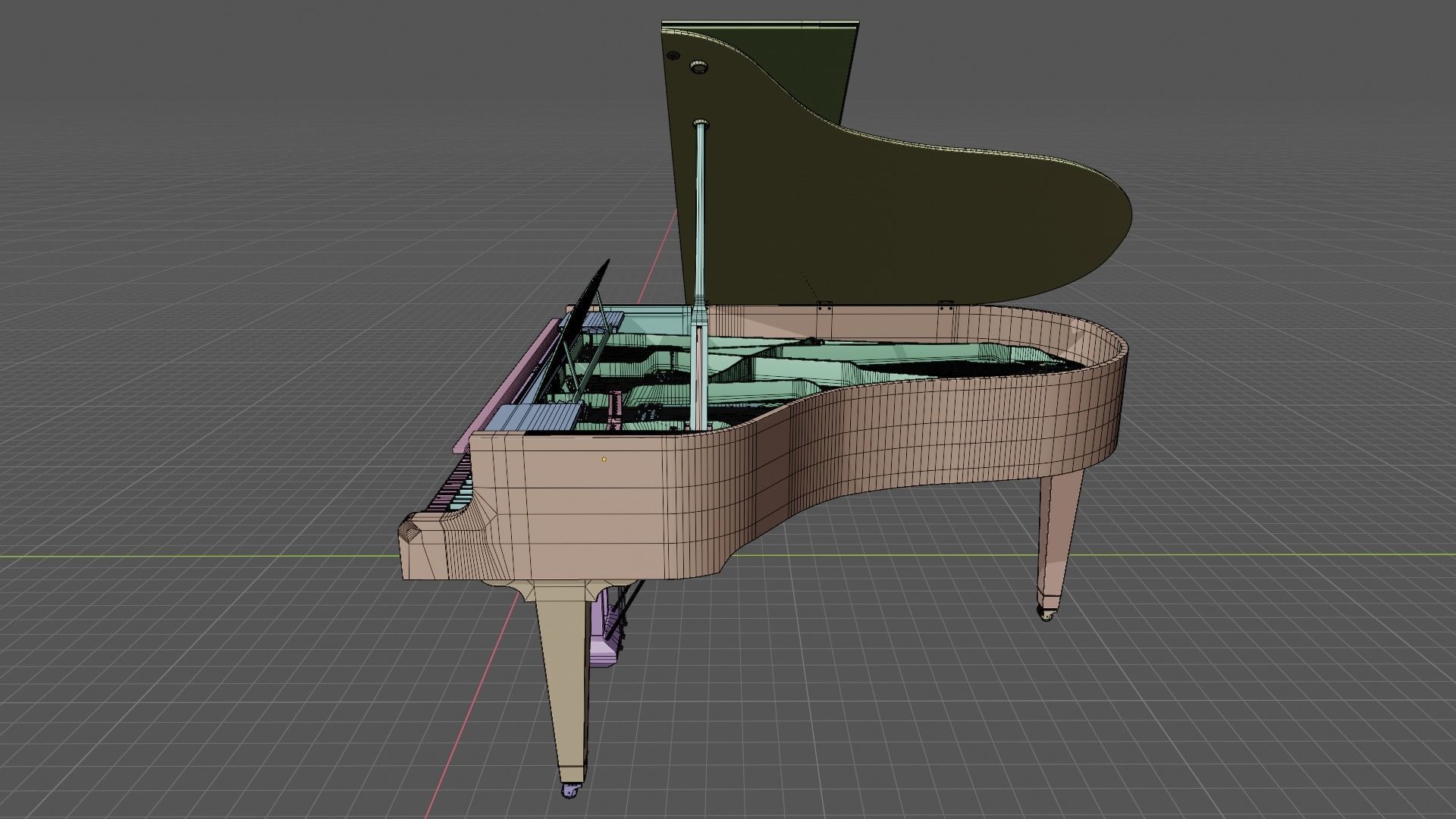The width and height of the screenshot is (1456, 819).
Task: Click the orange origin point on piano side
Action: 604,459
